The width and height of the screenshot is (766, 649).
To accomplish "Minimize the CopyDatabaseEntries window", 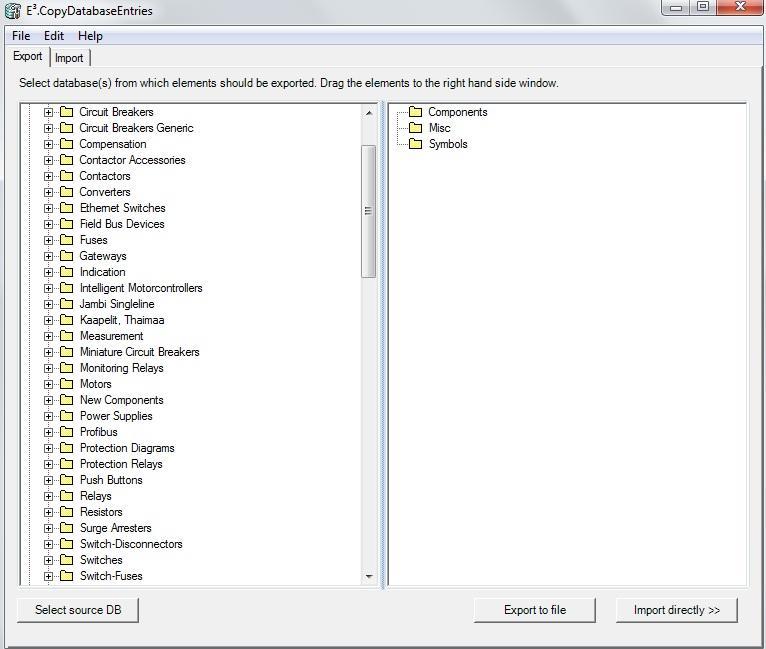I will [676, 7].
